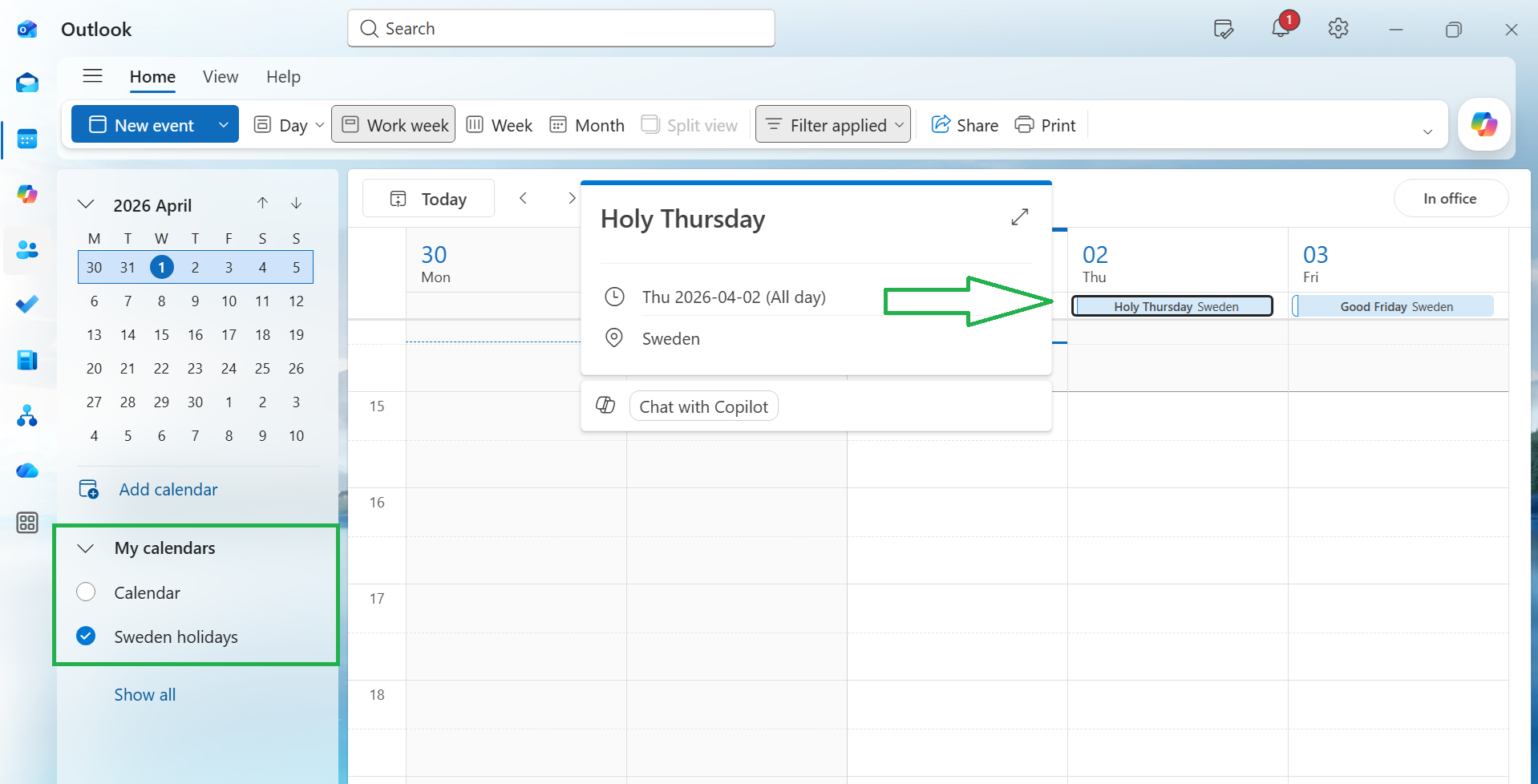1538x784 pixels.
Task: Open the Filter applied dropdown
Action: [x=833, y=124]
